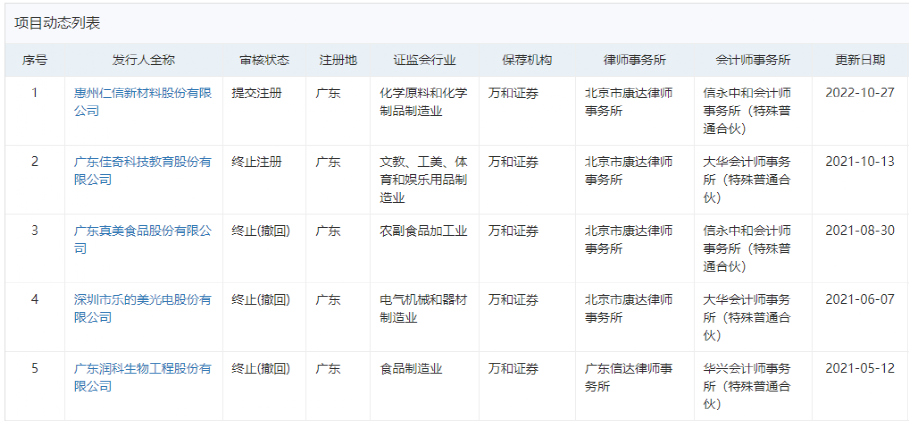Click the 序号 column header
The image size is (909, 421).
click(x=35, y=60)
